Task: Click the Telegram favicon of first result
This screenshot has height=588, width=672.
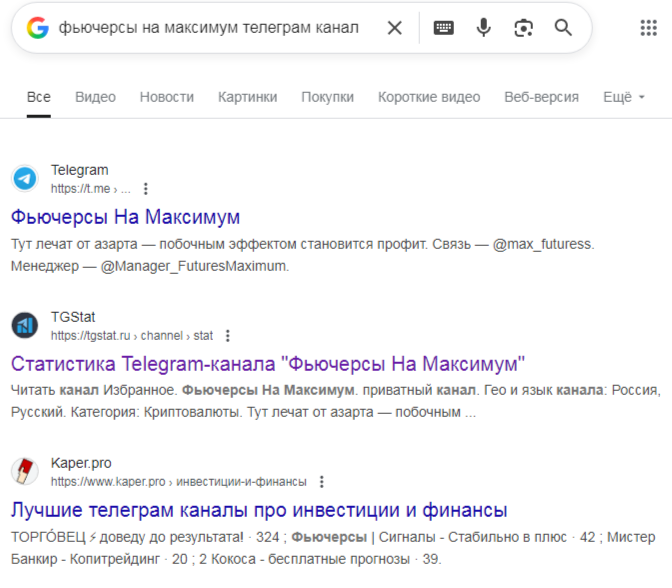Action: (x=24, y=178)
